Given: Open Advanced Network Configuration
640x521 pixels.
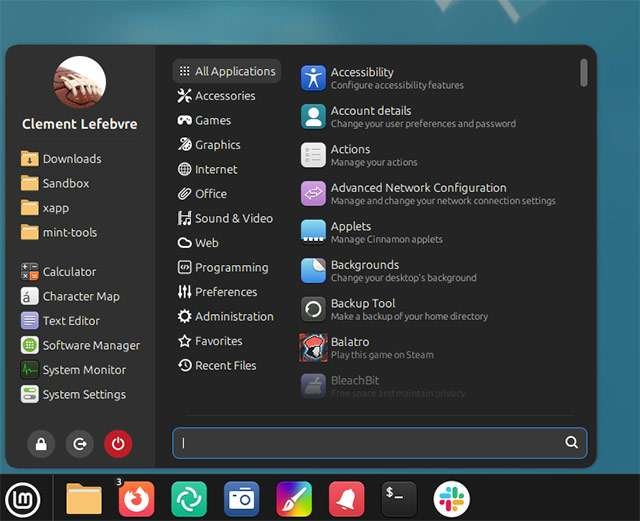Looking at the screenshot, I should 437,194.
